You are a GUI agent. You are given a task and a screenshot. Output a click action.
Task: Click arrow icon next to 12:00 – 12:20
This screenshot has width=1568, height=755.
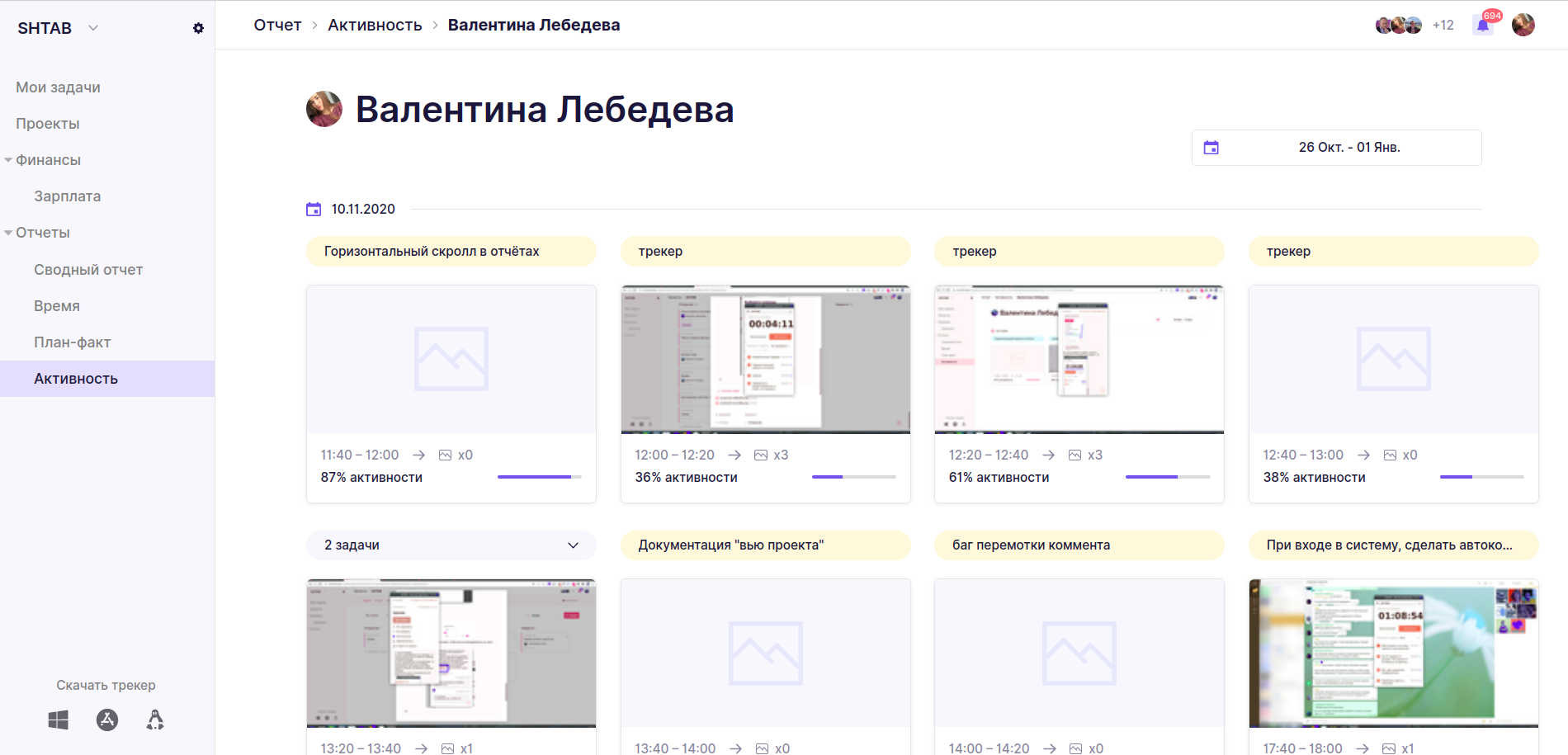(735, 455)
